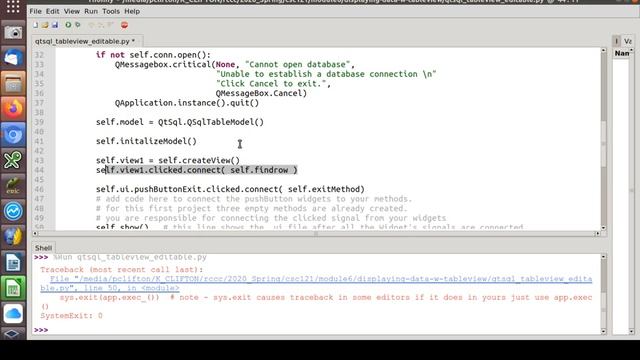Click the line 50 traceback link
Screen dimensions: 640x360
point(109,288)
